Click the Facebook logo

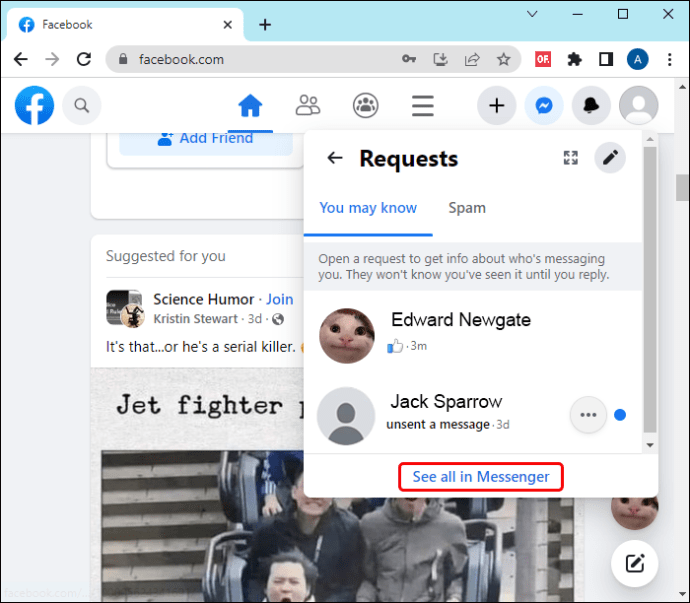(x=34, y=106)
